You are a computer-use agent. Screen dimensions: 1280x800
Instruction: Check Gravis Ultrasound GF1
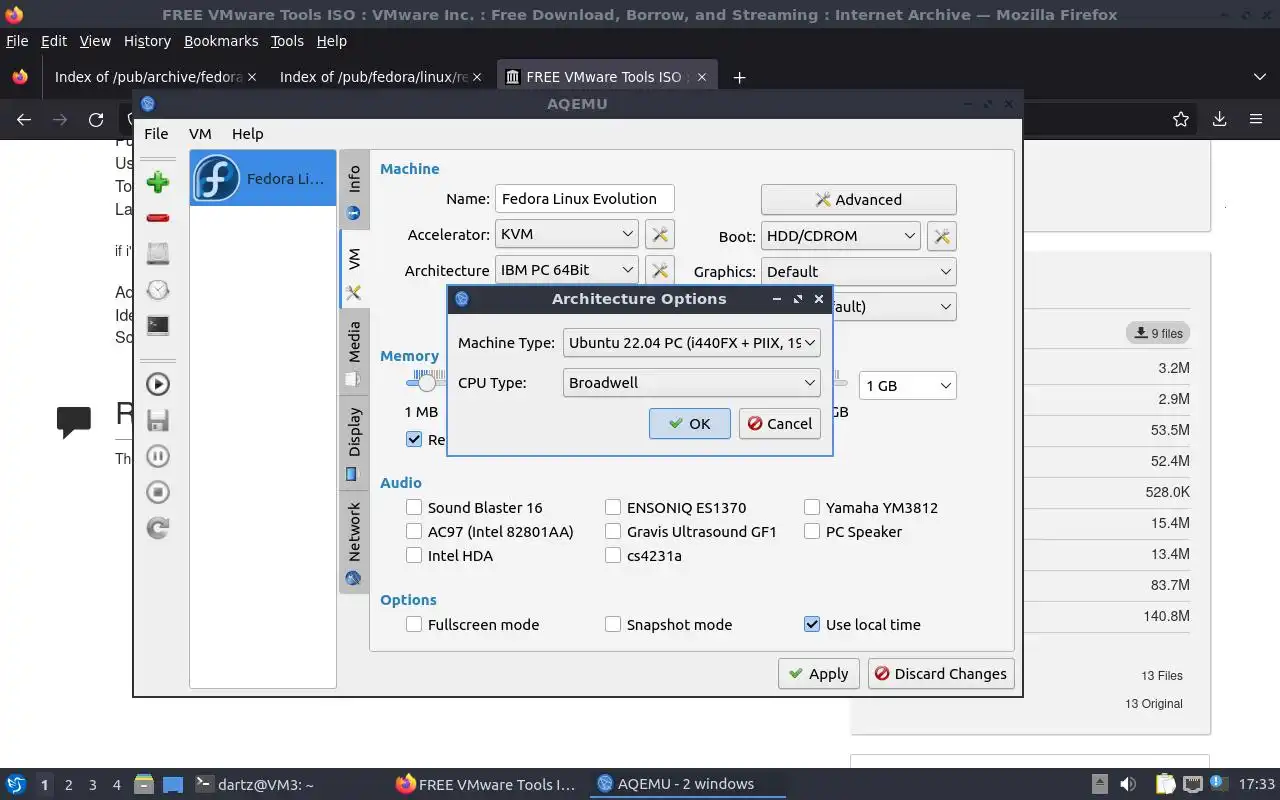(613, 531)
